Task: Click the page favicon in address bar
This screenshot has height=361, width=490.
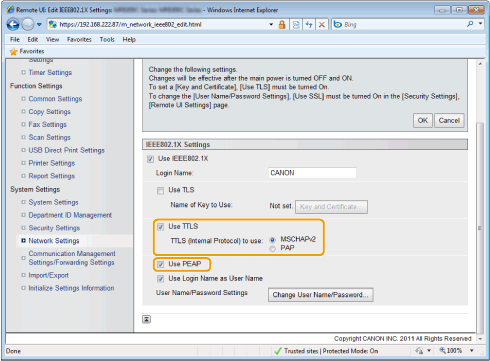Action: click(x=53, y=24)
